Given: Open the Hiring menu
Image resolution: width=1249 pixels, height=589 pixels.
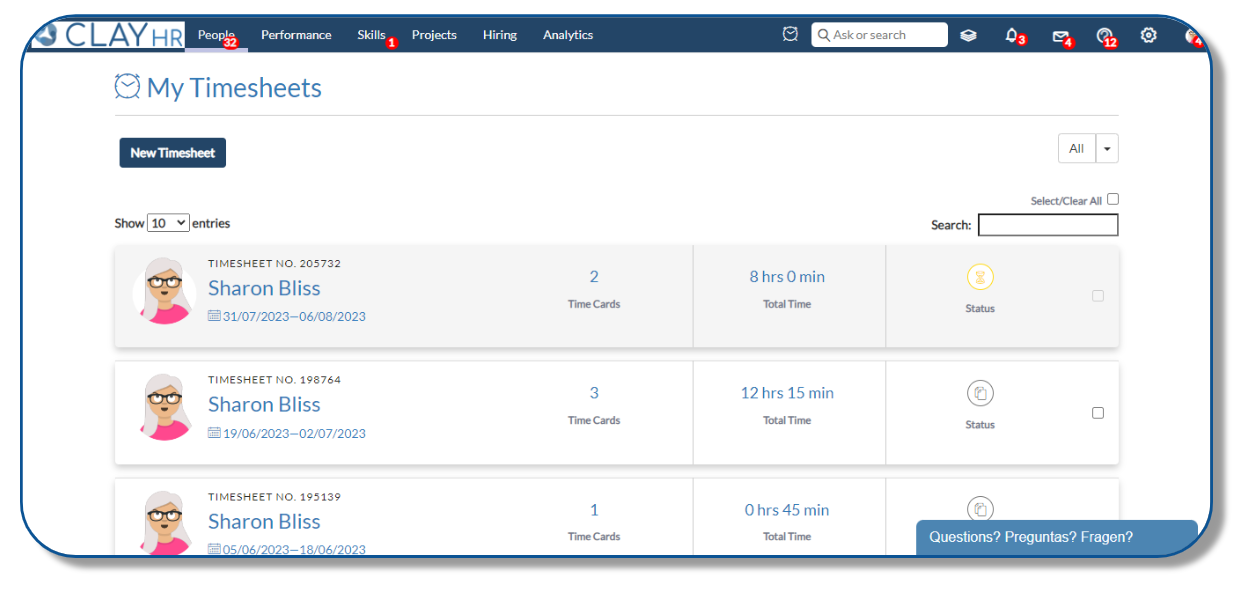Looking at the screenshot, I should (500, 35).
